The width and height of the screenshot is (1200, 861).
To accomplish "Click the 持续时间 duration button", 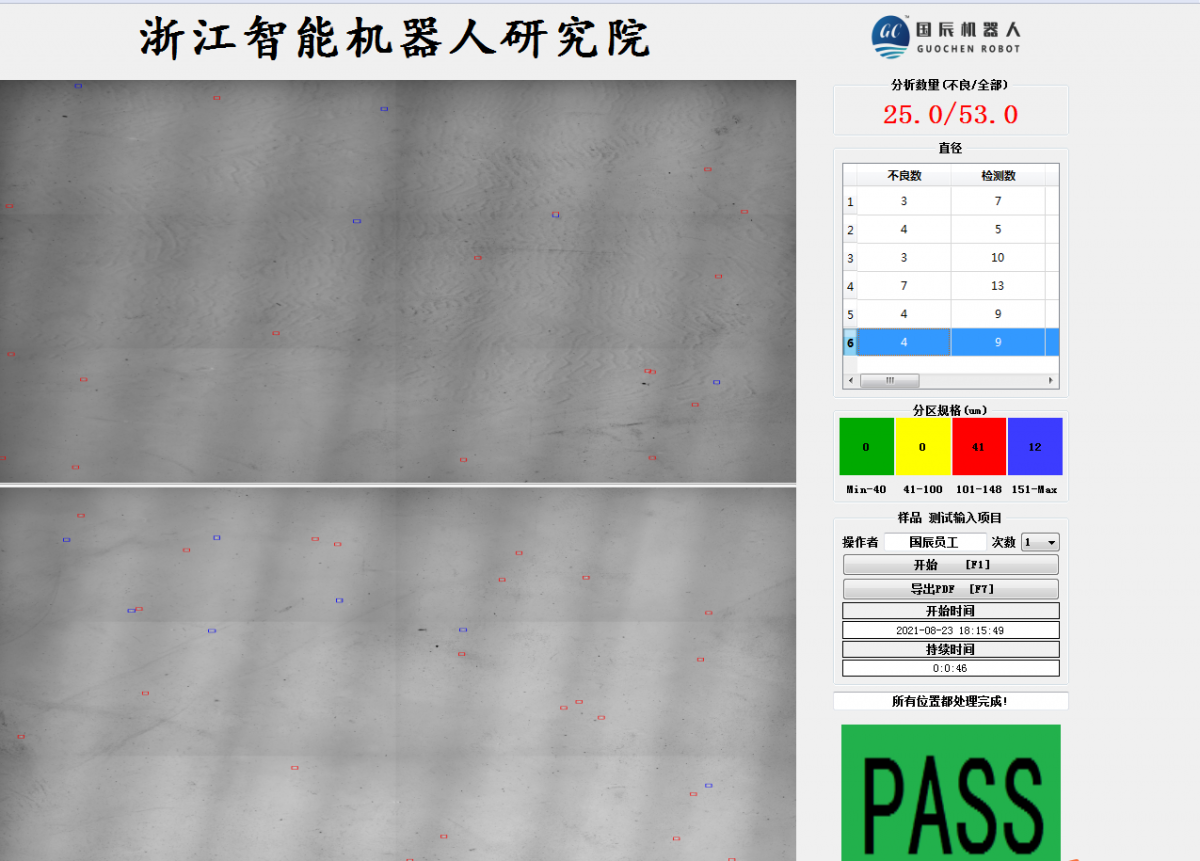I will pyautogui.click(x=950, y=648).
